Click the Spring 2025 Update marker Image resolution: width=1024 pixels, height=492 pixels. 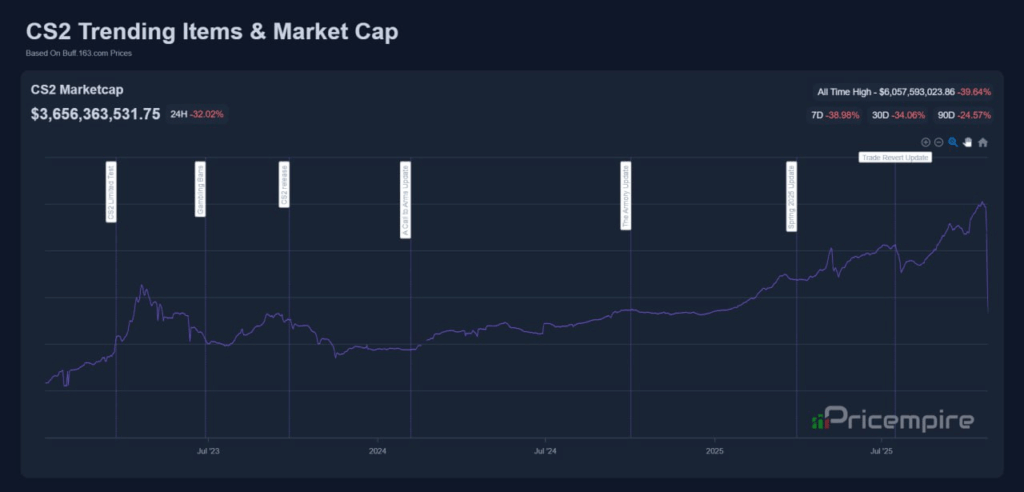tap(792, 197)
